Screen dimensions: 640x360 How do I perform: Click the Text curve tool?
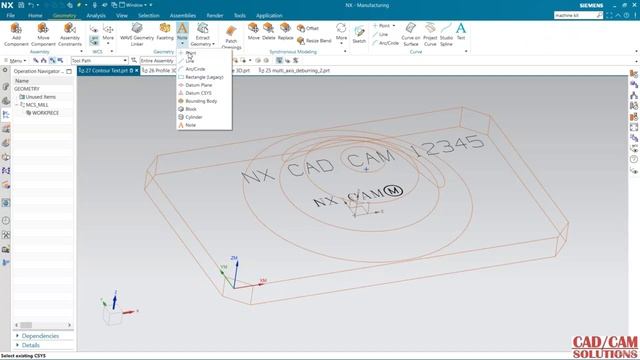click(461, 31)
